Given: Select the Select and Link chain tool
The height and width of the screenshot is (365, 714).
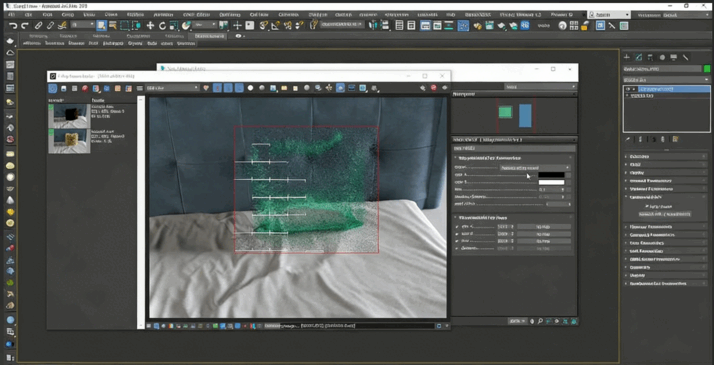Looking at the screenshot, I should pos(39,26).
